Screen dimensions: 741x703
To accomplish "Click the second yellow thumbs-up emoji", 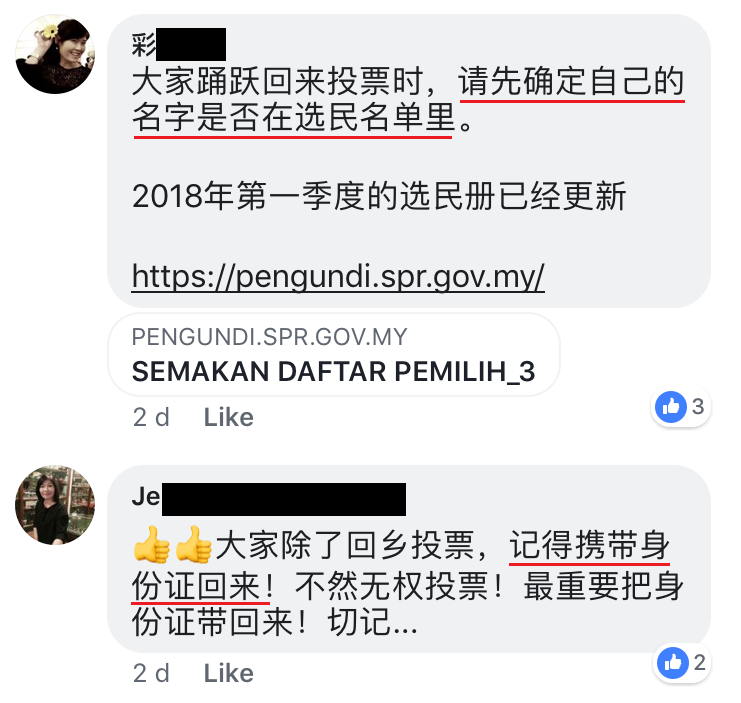I will [x=193, y=545].
